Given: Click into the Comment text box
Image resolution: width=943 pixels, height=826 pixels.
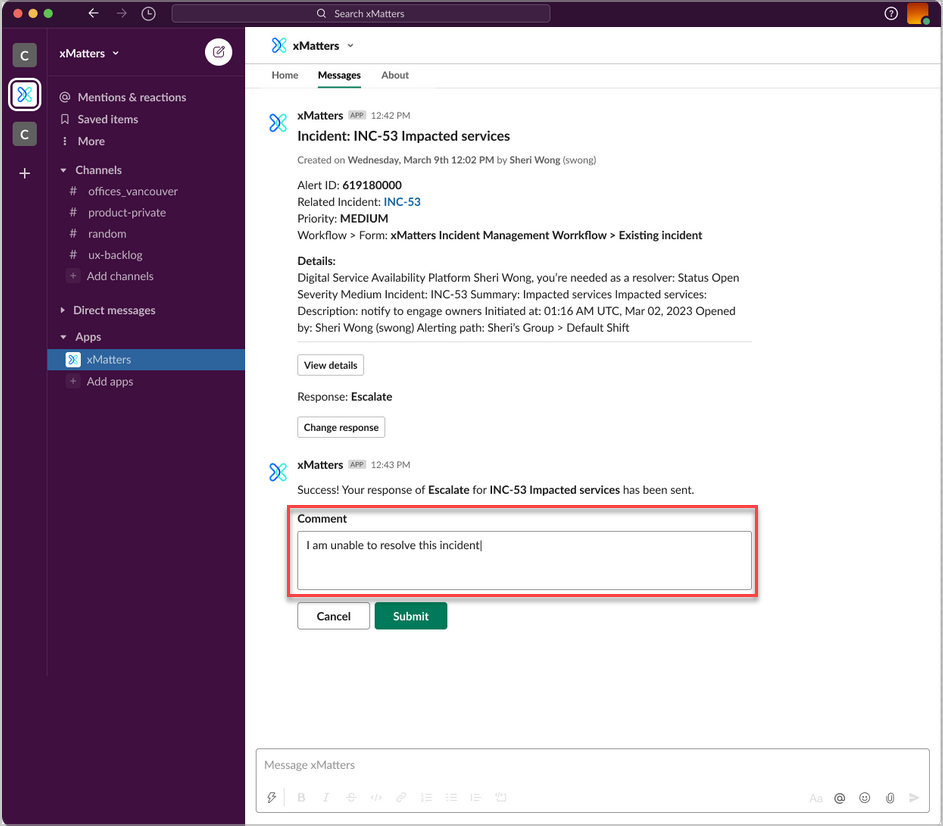Looking at the screenshot, I should click(x=524, y=560).
